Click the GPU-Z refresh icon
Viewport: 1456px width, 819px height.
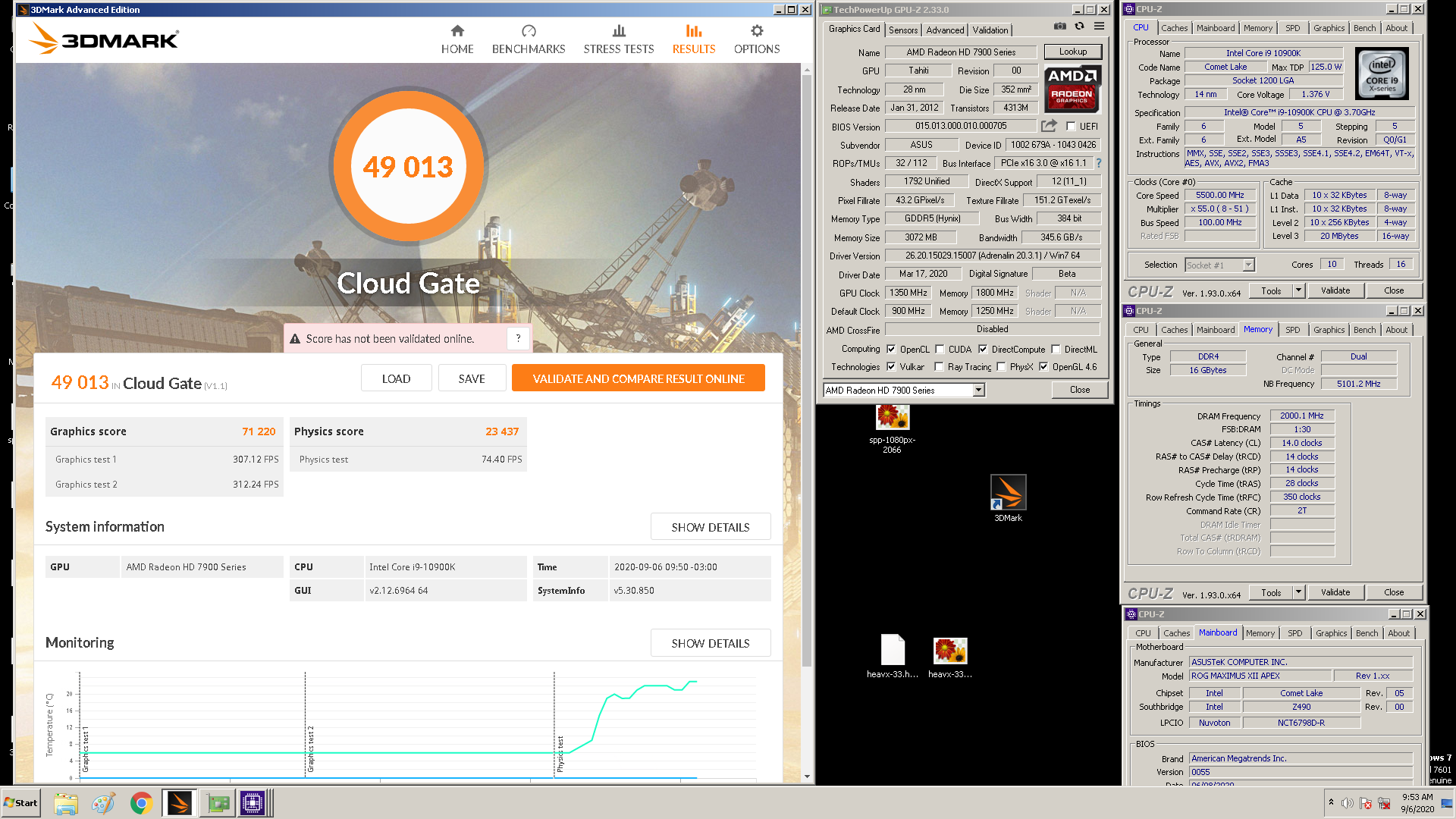point(1079,26)
